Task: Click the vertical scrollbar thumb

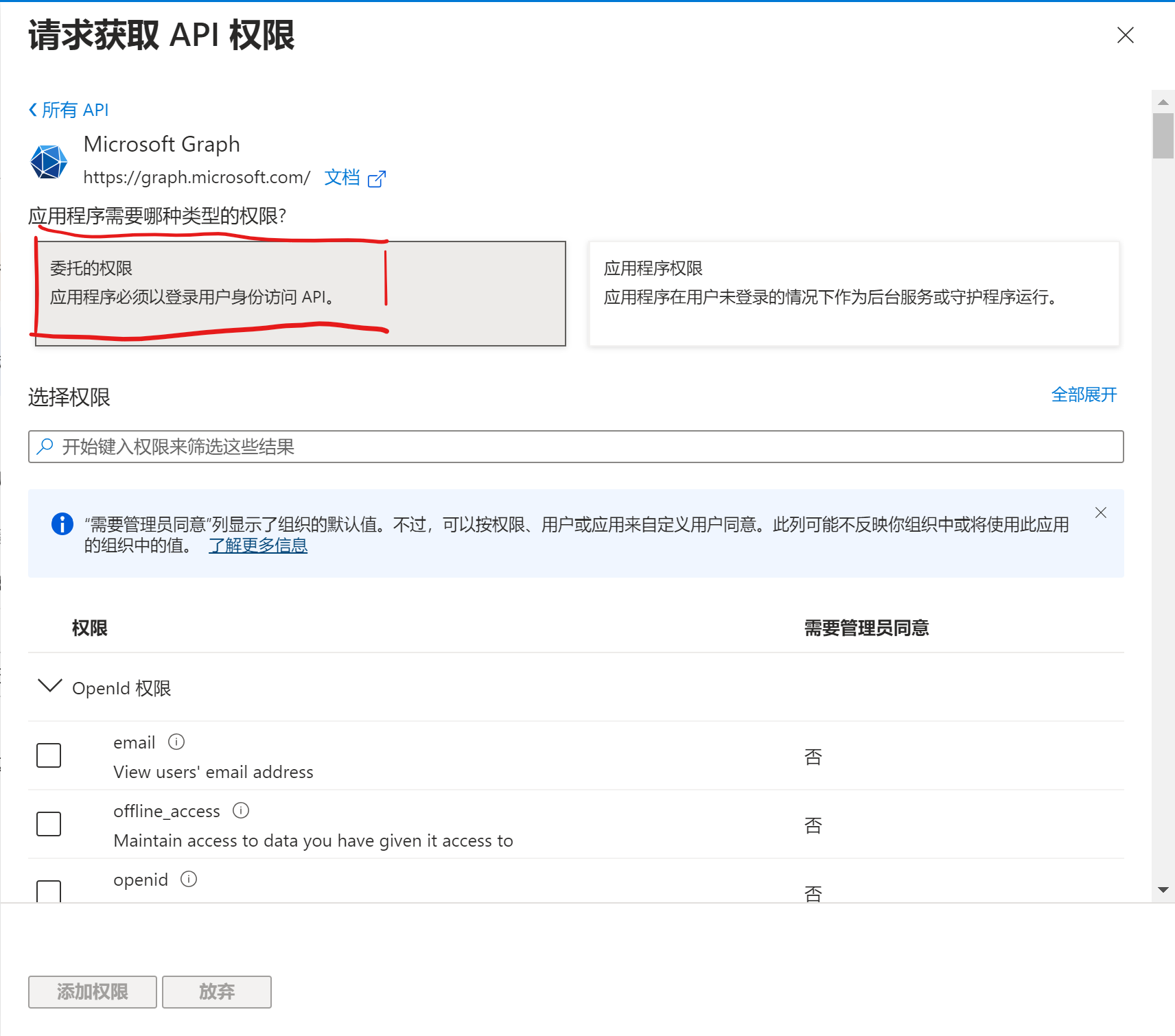Action: pyautogui.click(x=1163, y=136)
